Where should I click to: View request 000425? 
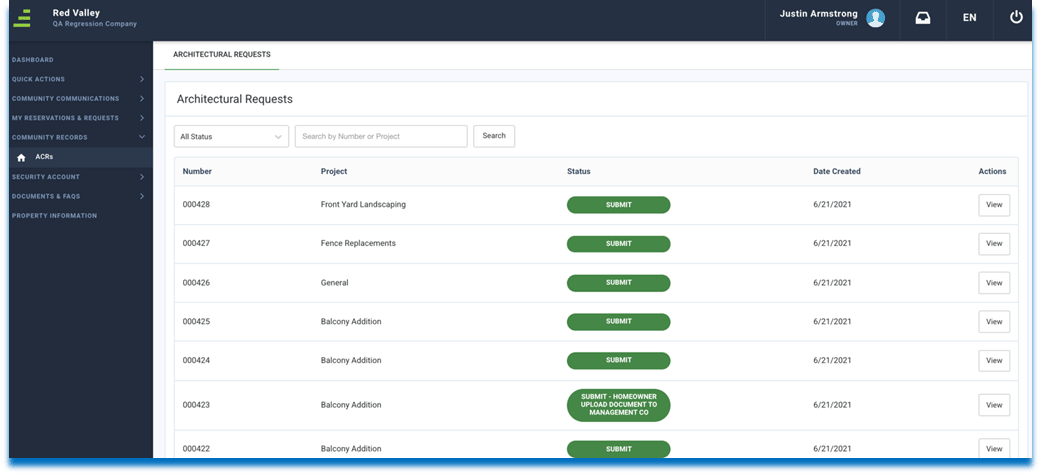(x=994, y=322)
